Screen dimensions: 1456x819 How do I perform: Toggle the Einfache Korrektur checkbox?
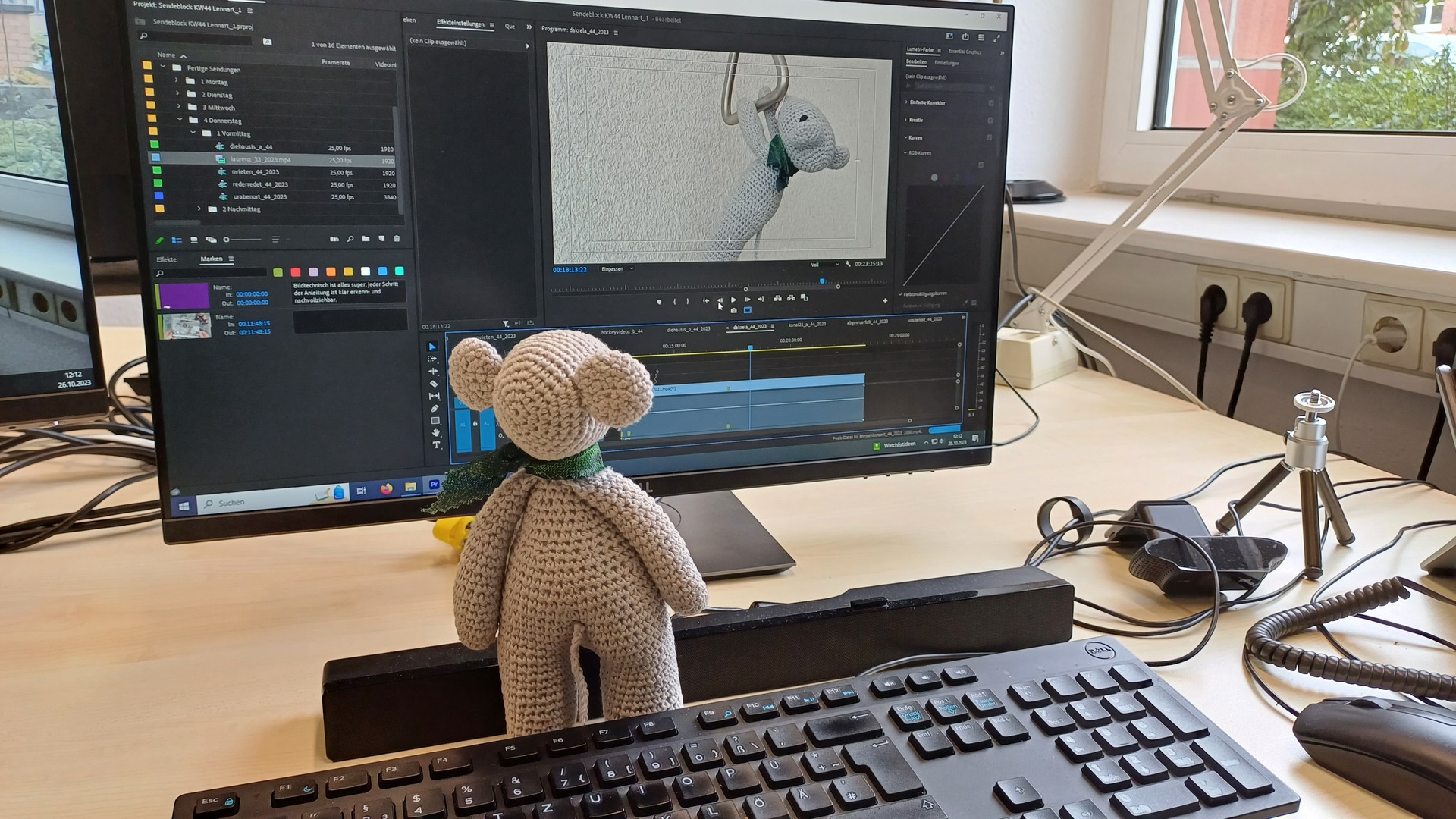tap(991, 102)
